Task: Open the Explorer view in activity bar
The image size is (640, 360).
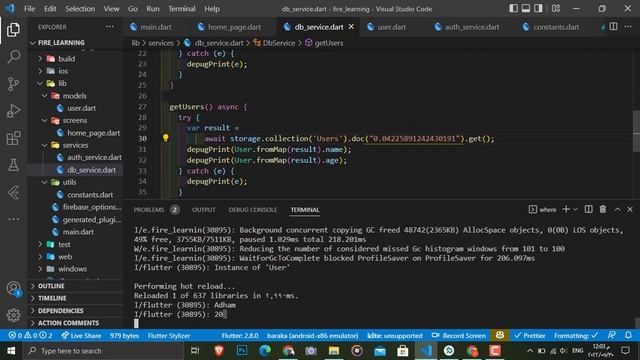Action: (13, 30)
